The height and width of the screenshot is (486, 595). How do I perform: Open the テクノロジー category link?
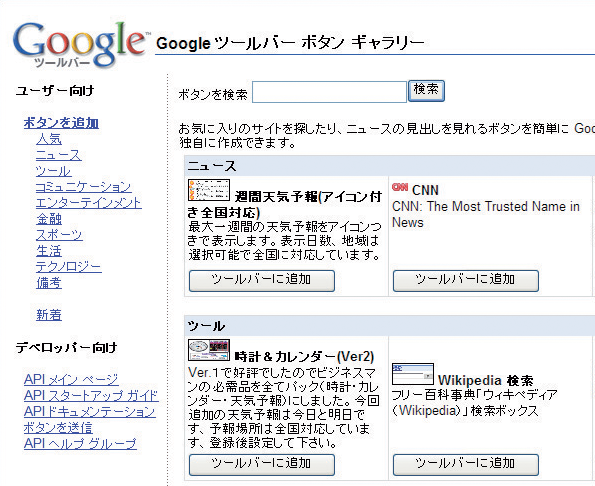pos(69,267)
